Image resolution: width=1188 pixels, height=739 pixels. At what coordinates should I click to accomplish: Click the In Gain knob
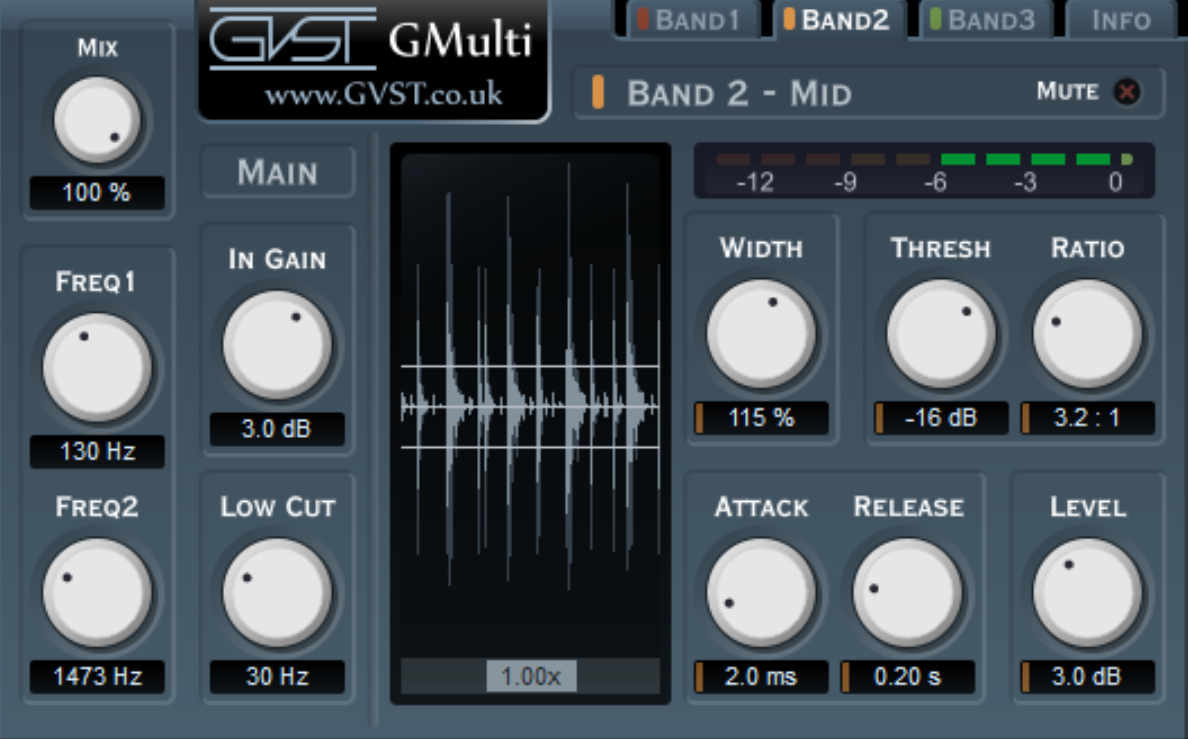[x=277, y=345]
